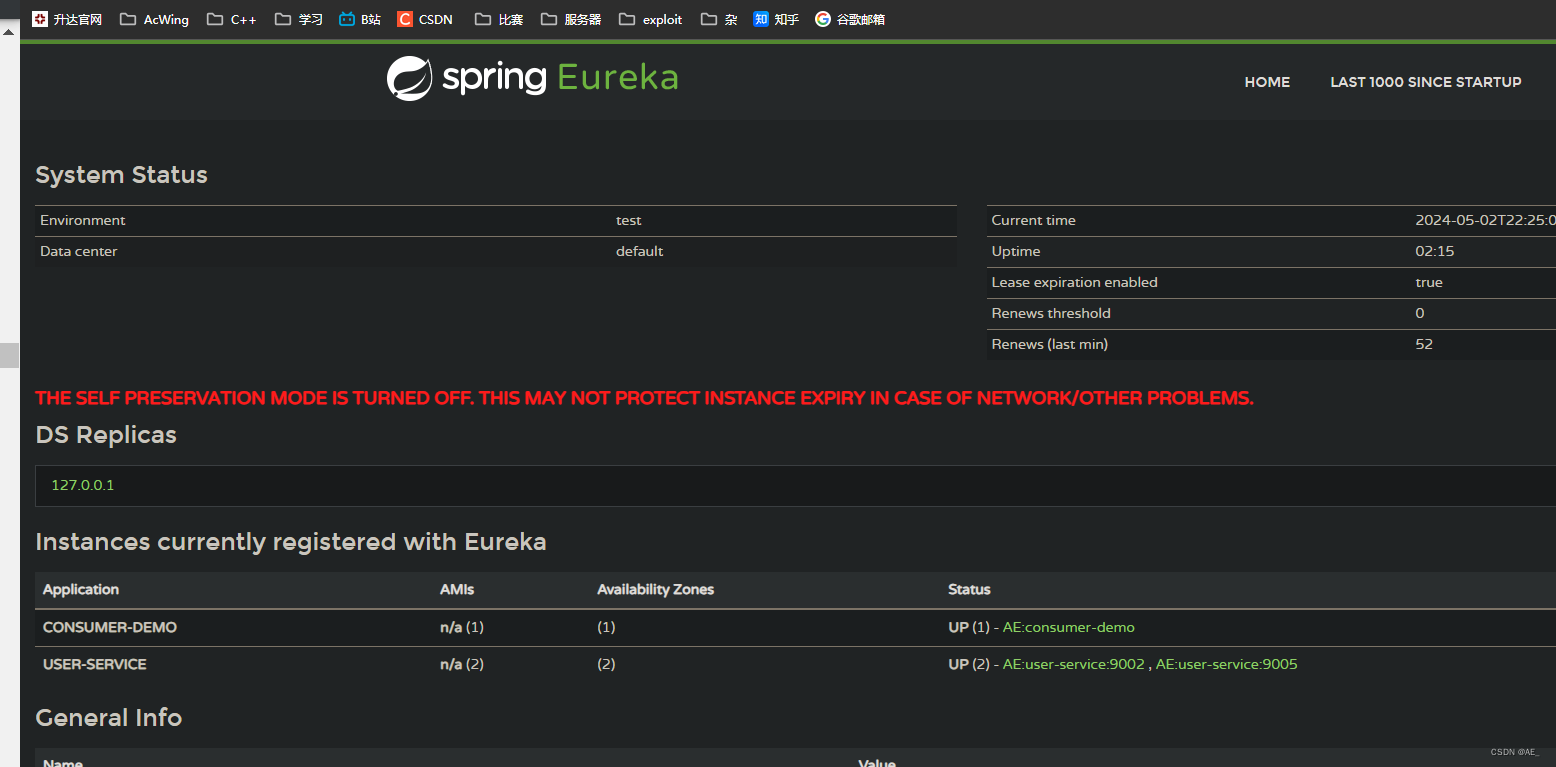Click the 'n/a (1)' AMIs cell for CONSUMER-DEMO
1556x767 pixels.
pyautogui.click(x=462, y=627)
